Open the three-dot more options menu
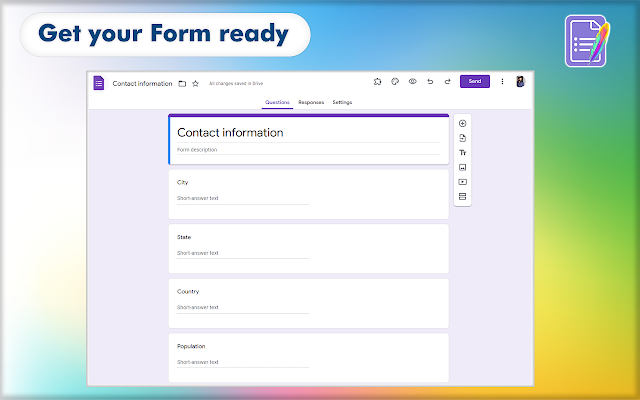The width and height of the screenshot is (640, 400). pos(502,82)
